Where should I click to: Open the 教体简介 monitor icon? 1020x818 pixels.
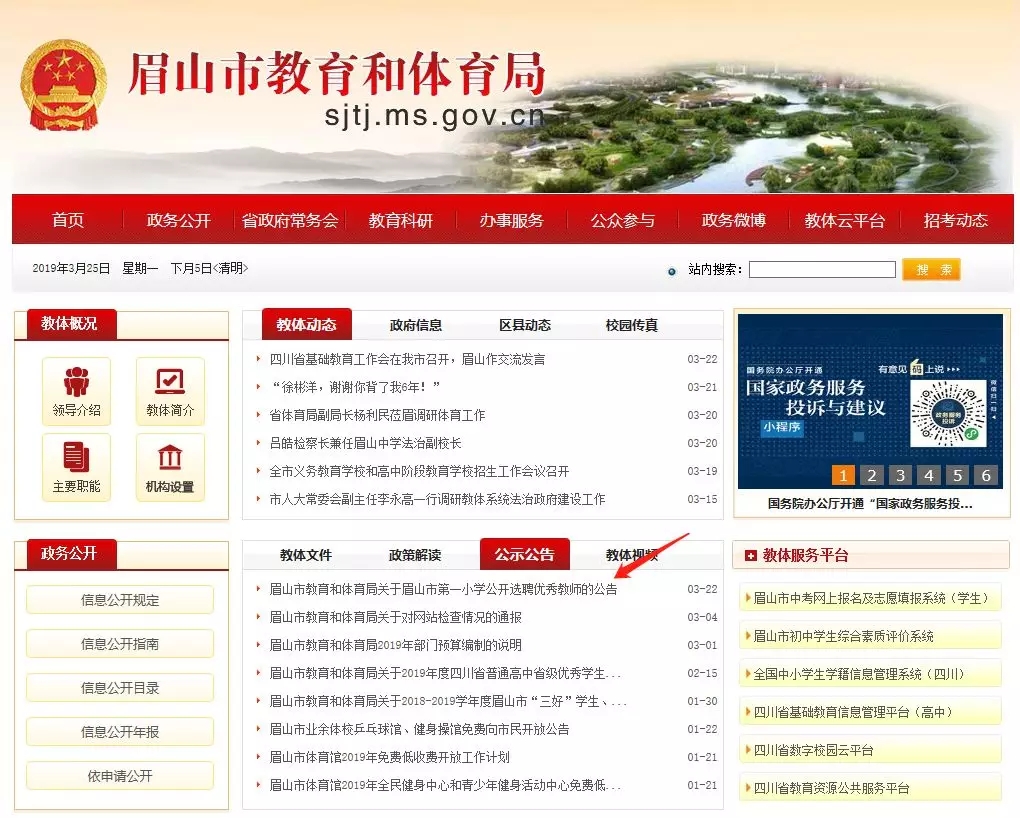170,382
